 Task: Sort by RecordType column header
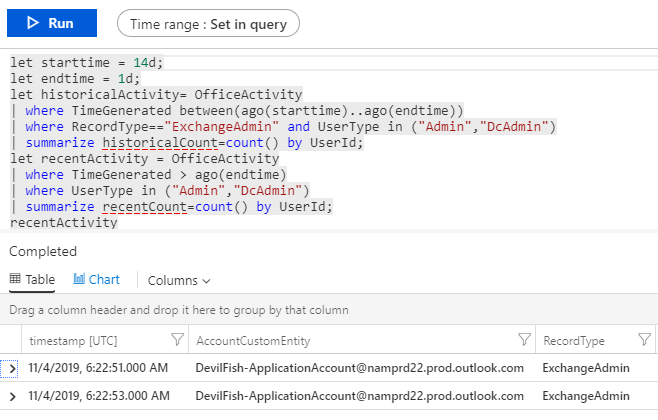coord(573,340)
